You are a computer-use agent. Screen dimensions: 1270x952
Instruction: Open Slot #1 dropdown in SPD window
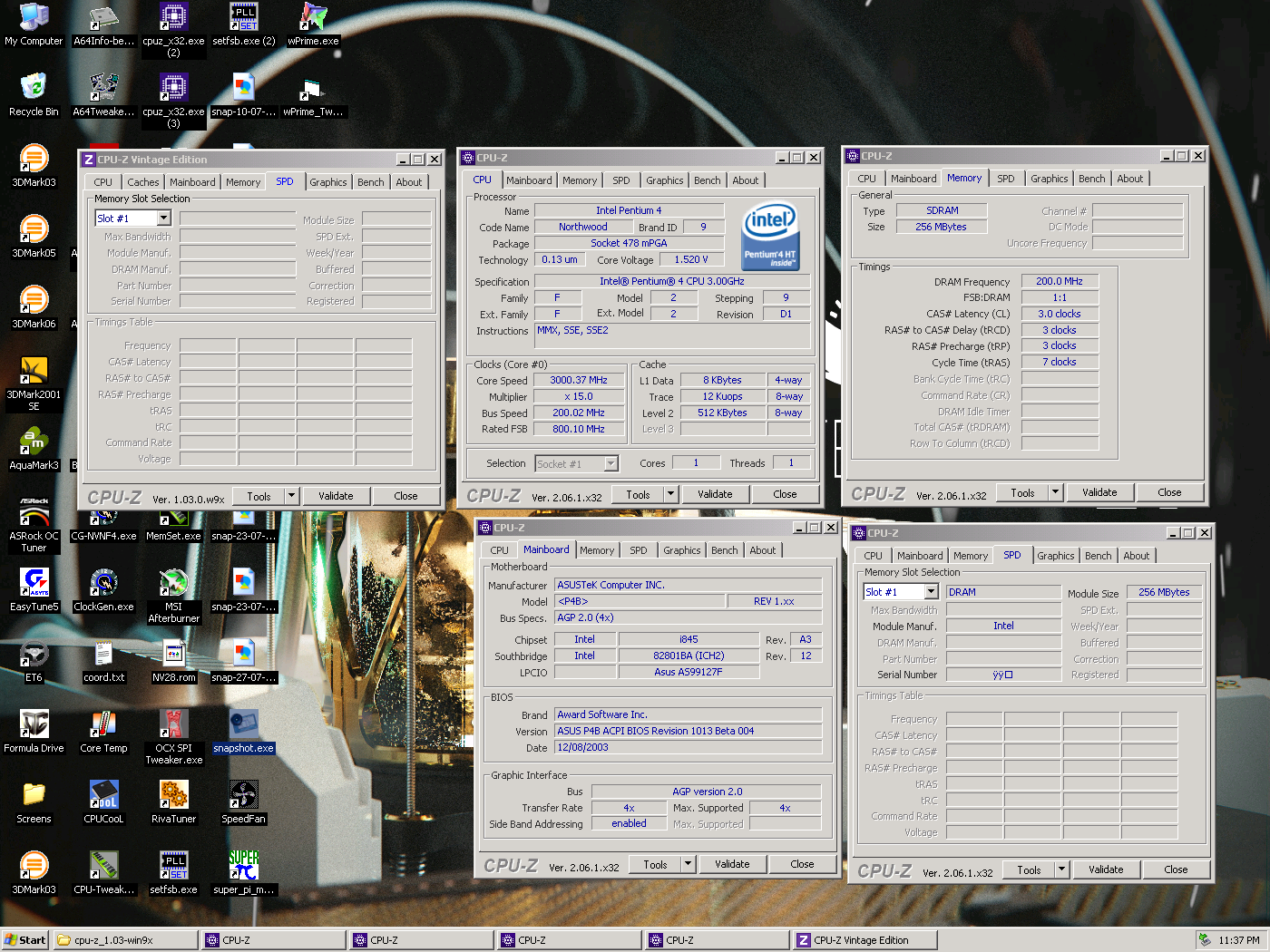(931, 592)
